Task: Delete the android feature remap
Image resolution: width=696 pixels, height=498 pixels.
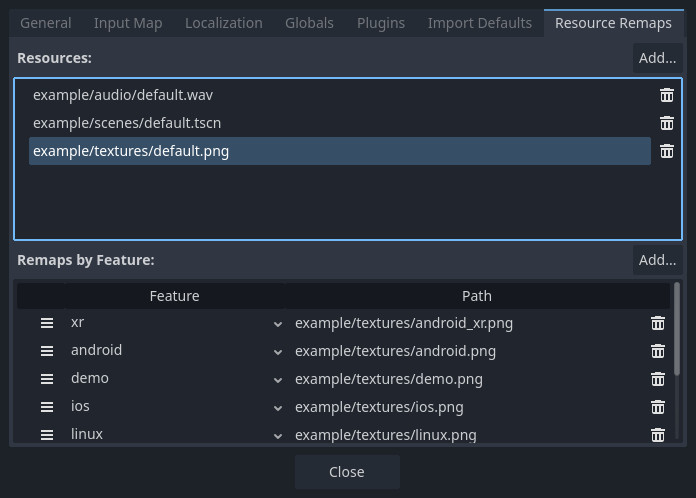Action: (x=658, y=351)
